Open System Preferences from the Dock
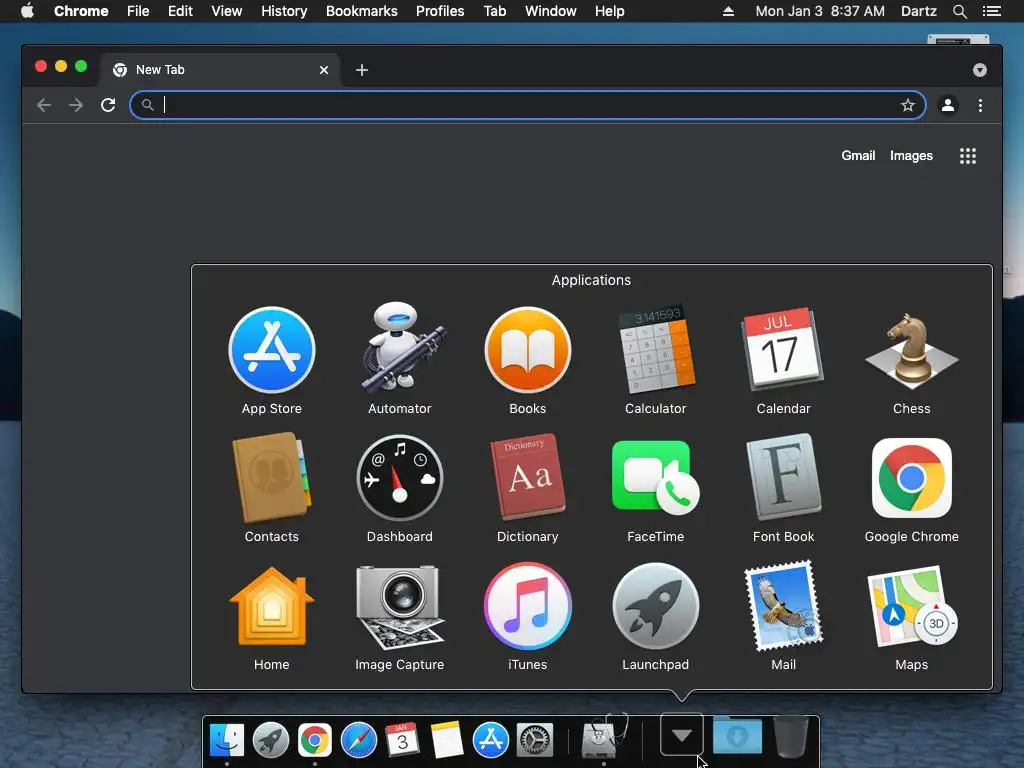Image resolution: width=1024 pixels, height=768 pixels. 535,741
